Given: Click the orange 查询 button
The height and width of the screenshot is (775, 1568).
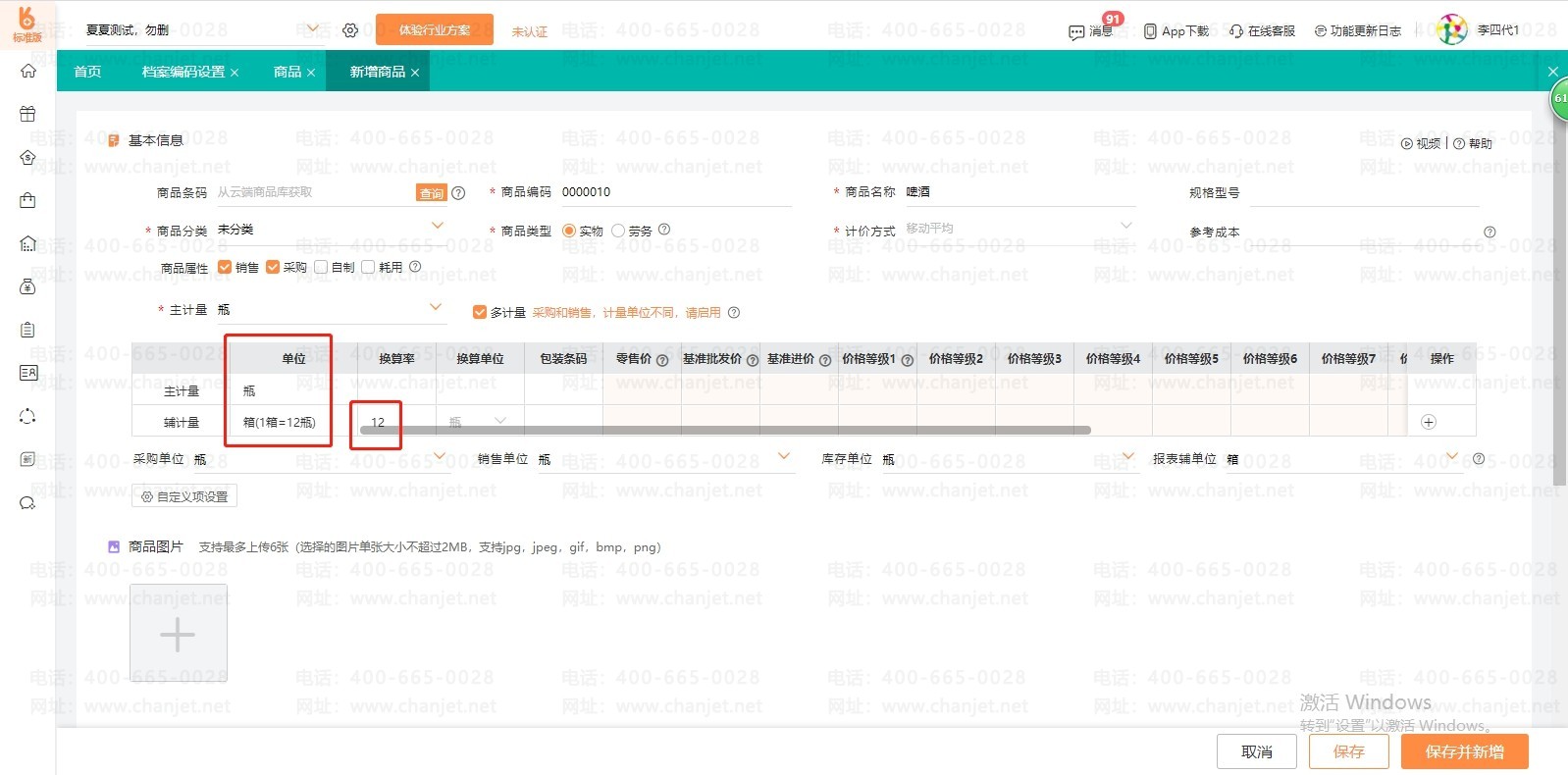Looking at the screenshot, I should click(432, 193).
